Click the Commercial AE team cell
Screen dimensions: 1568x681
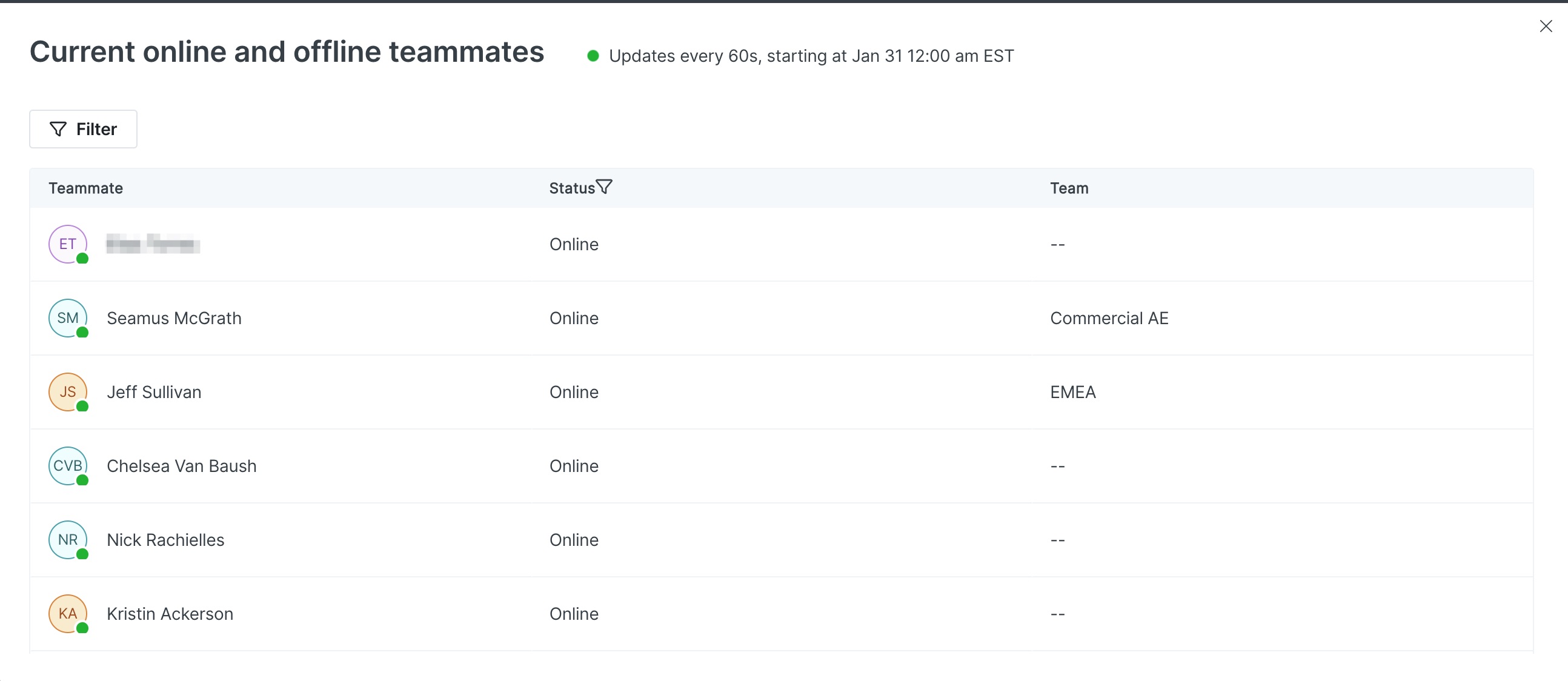tap(1109, 318)
